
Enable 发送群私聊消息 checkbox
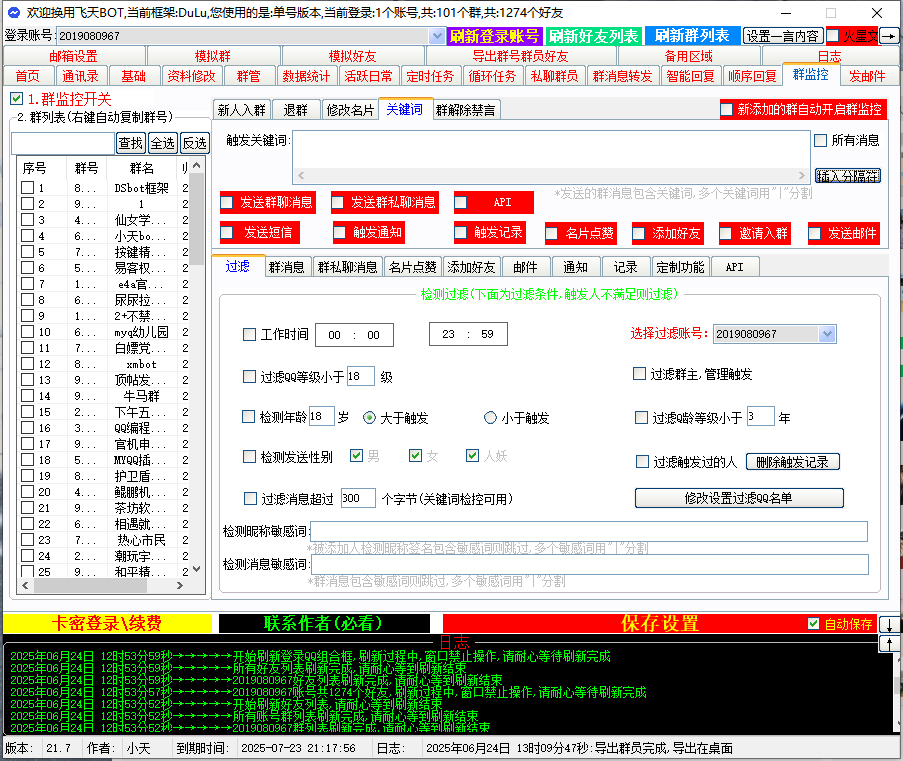coord(338,202)
